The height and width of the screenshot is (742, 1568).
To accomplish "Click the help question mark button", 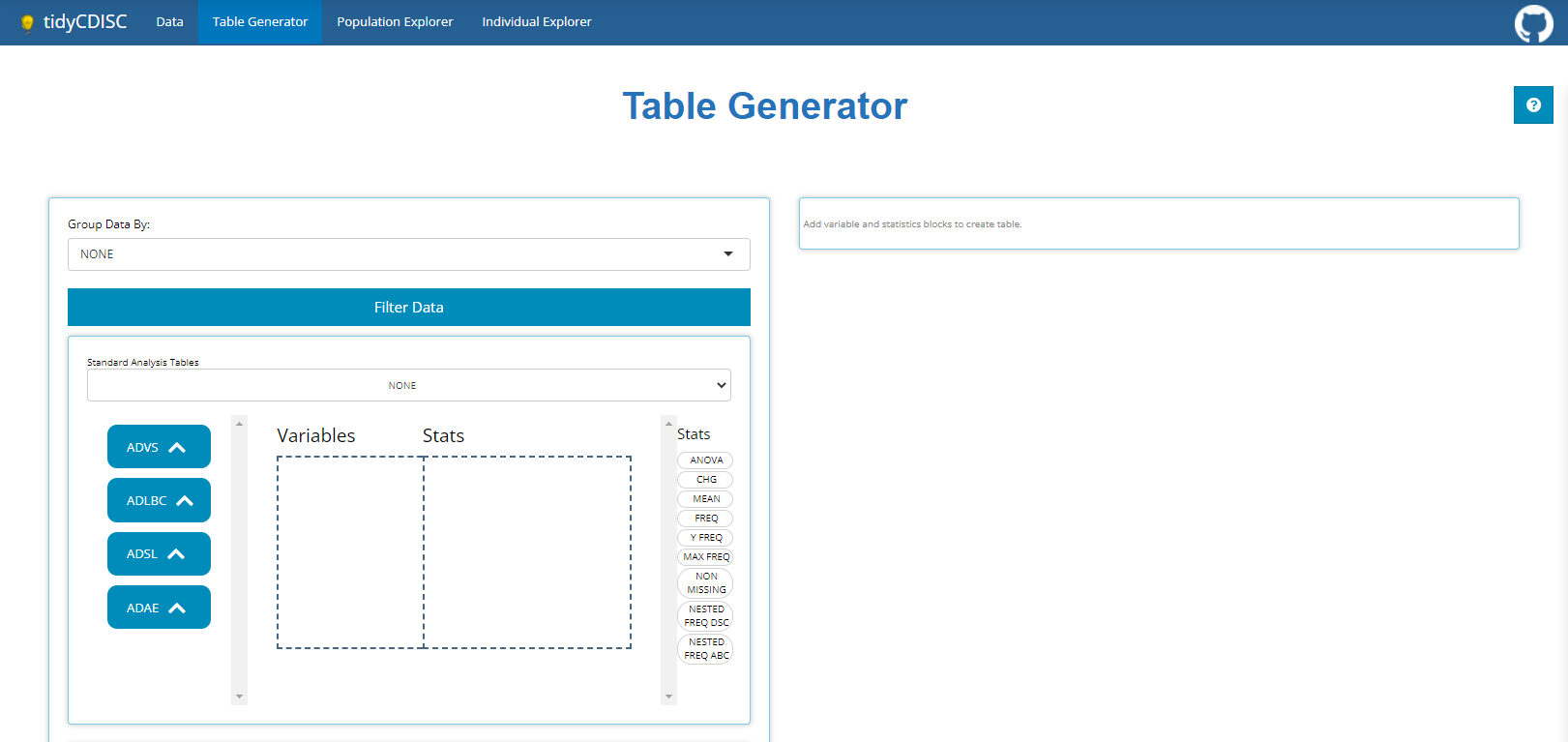I will click(x=1533, y=105).
